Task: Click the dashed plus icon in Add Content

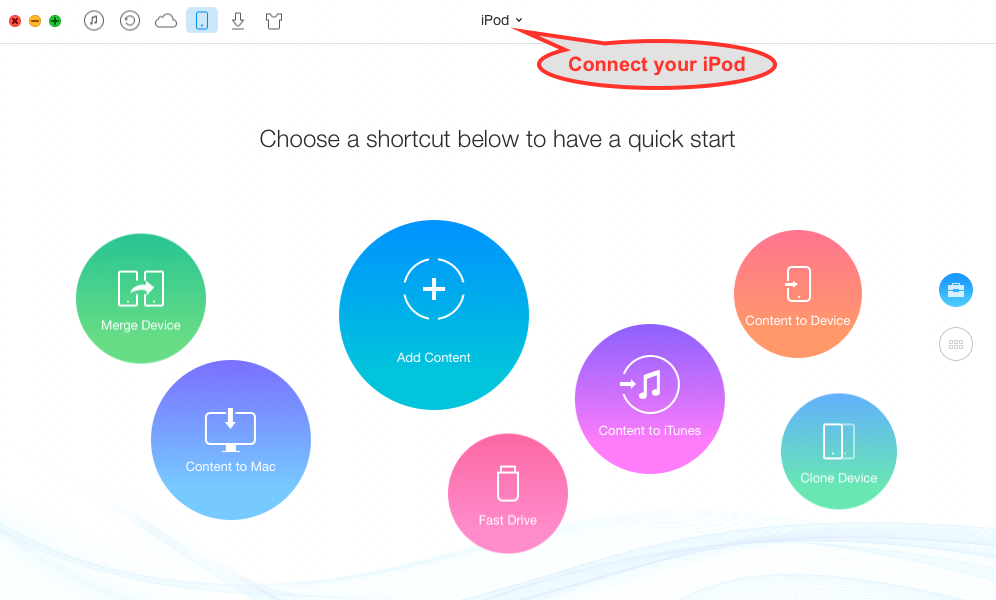Action: [x=434, y=289]
